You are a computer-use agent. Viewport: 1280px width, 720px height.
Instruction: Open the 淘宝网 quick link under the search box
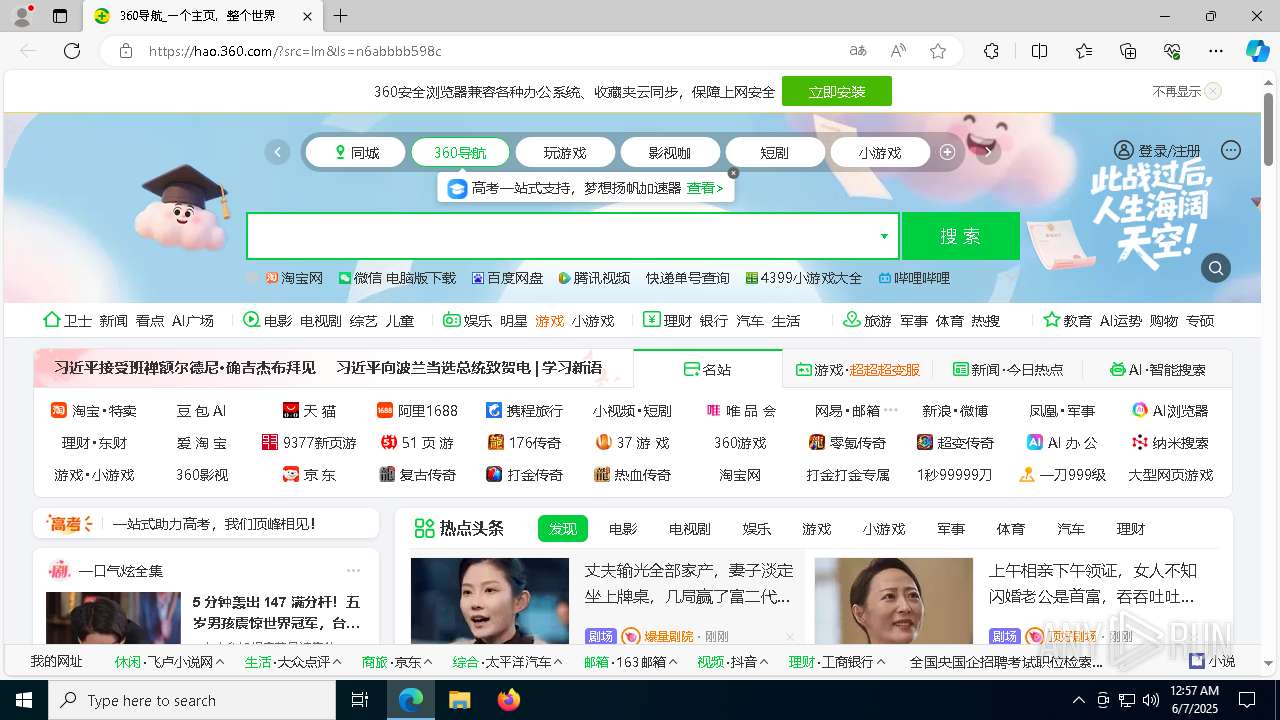pos(294,278)
